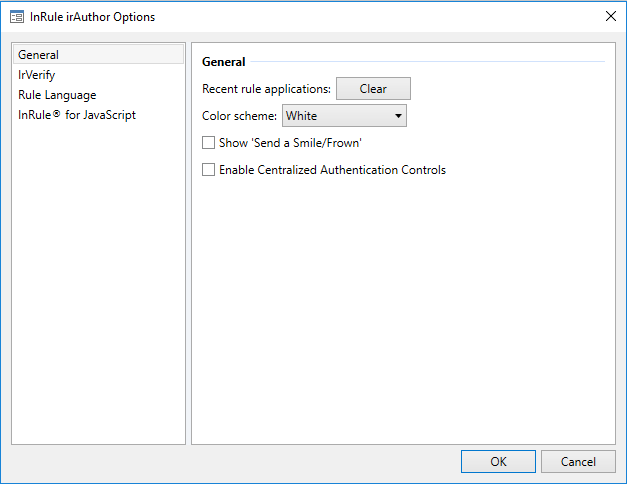Clear the recent rule applications list
Viewport: 627px width, 484px height.
[x=372, y=89]
